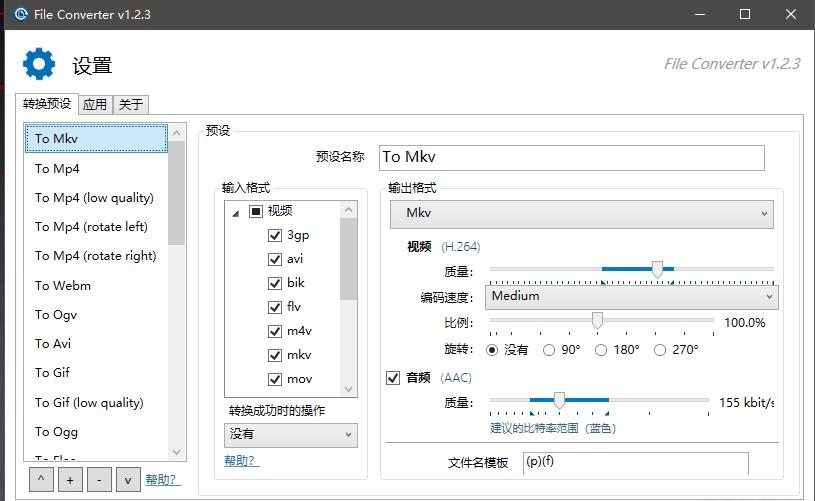Disable the 音频 (AAC) checkbox
Screen dimensions: 815x501
coord(393,378)
